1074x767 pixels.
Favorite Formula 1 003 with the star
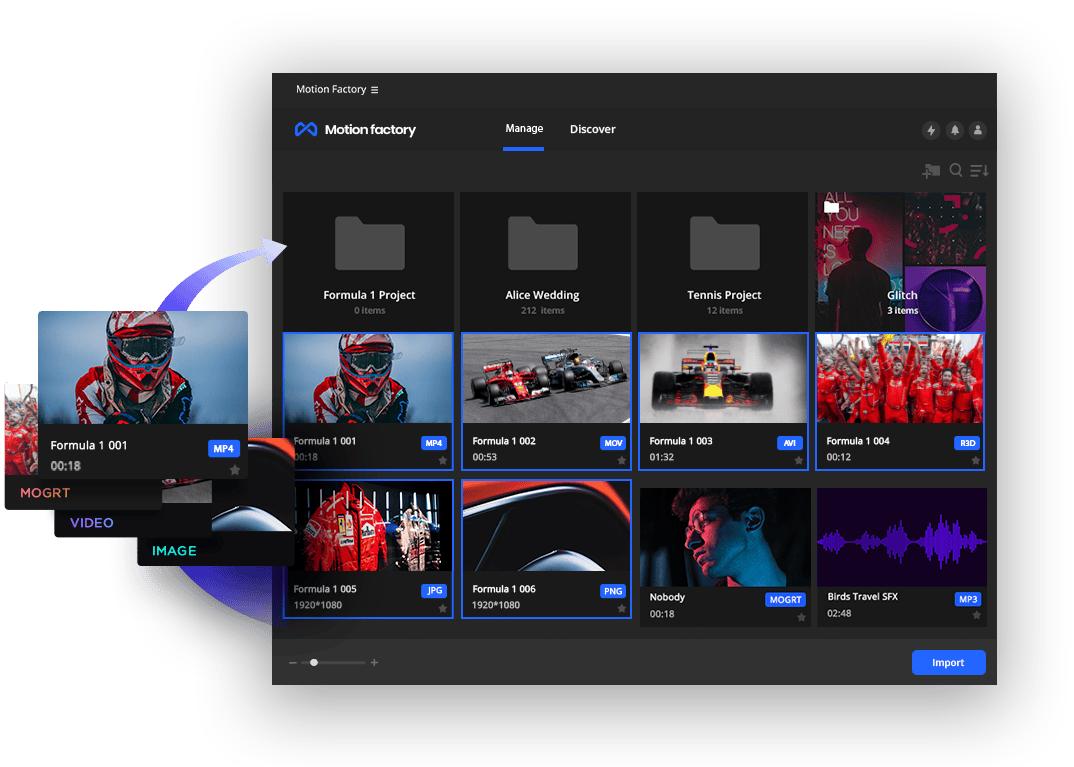(799, 461)
